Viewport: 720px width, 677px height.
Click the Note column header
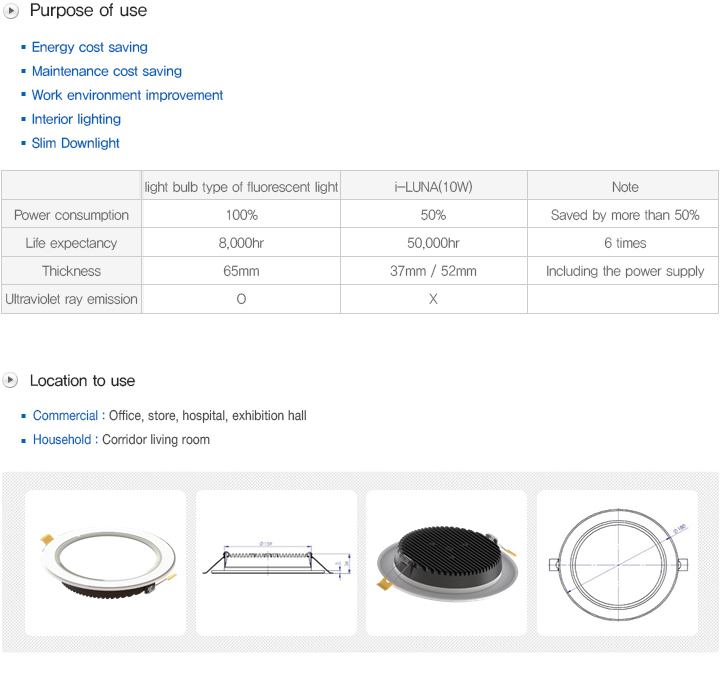[x=624, y=187]
